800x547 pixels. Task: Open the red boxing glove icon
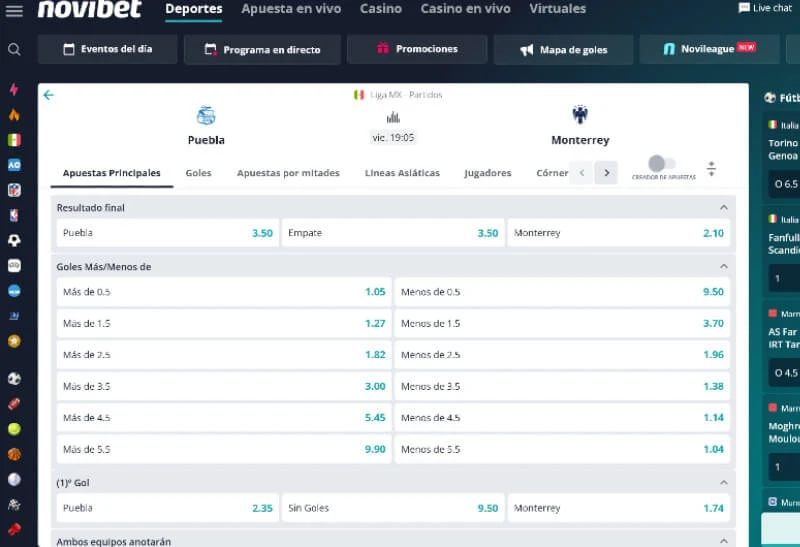14,530
